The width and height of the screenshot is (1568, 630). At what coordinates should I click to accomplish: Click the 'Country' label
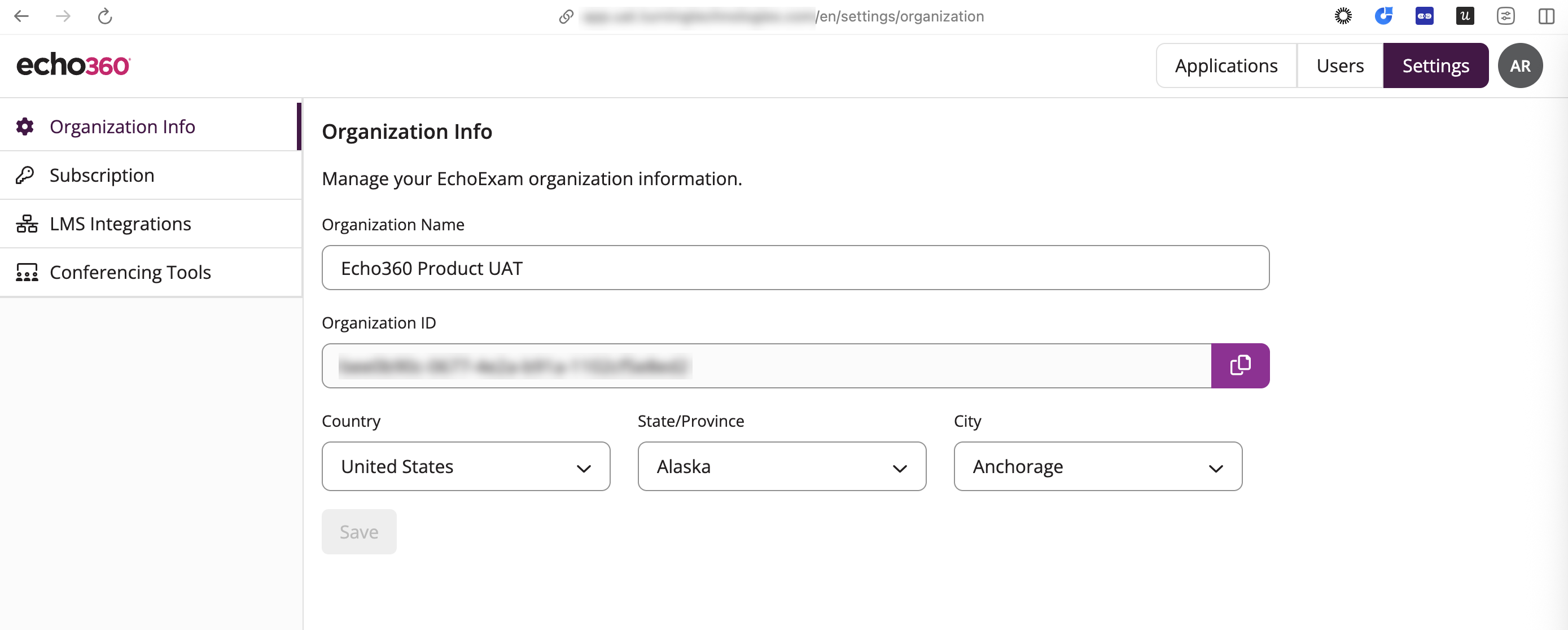(351, 421)
